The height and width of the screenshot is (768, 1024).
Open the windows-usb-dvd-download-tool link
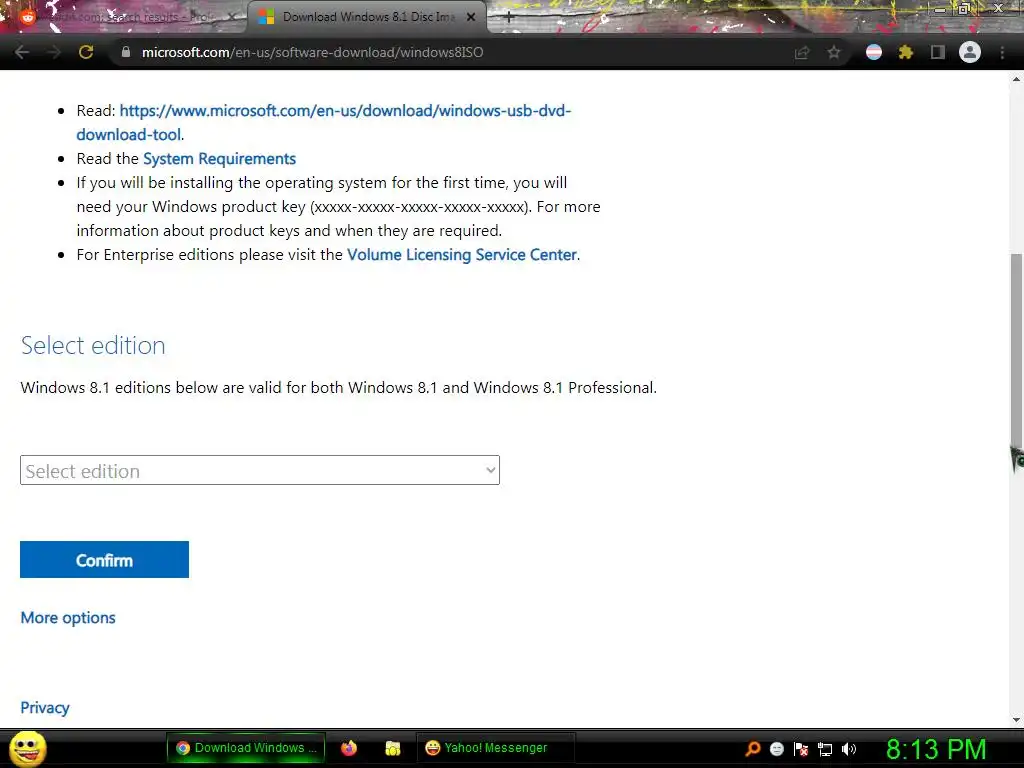(324, 122)
